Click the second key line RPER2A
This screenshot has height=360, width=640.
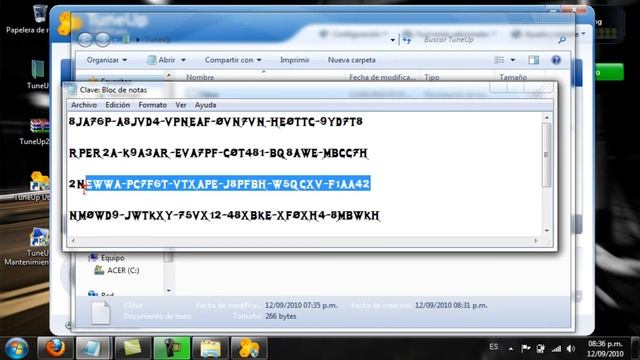[218, 153]
